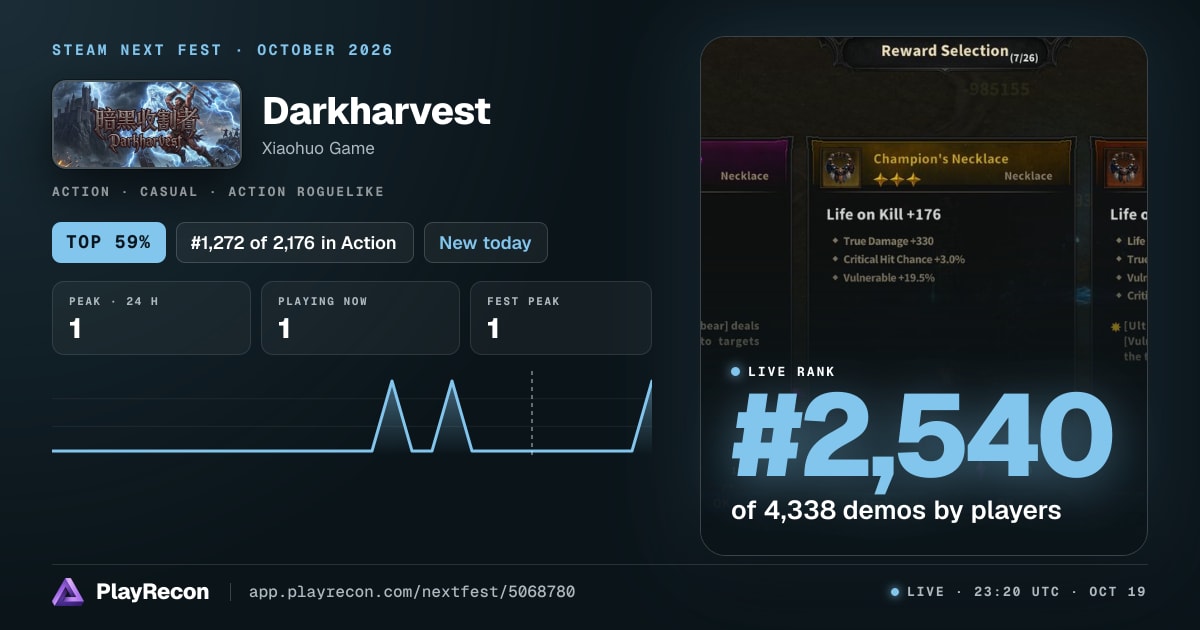Click the Champion's Necklace item icon
This screenshot has height=630, width=1200.
pos(842,167)
